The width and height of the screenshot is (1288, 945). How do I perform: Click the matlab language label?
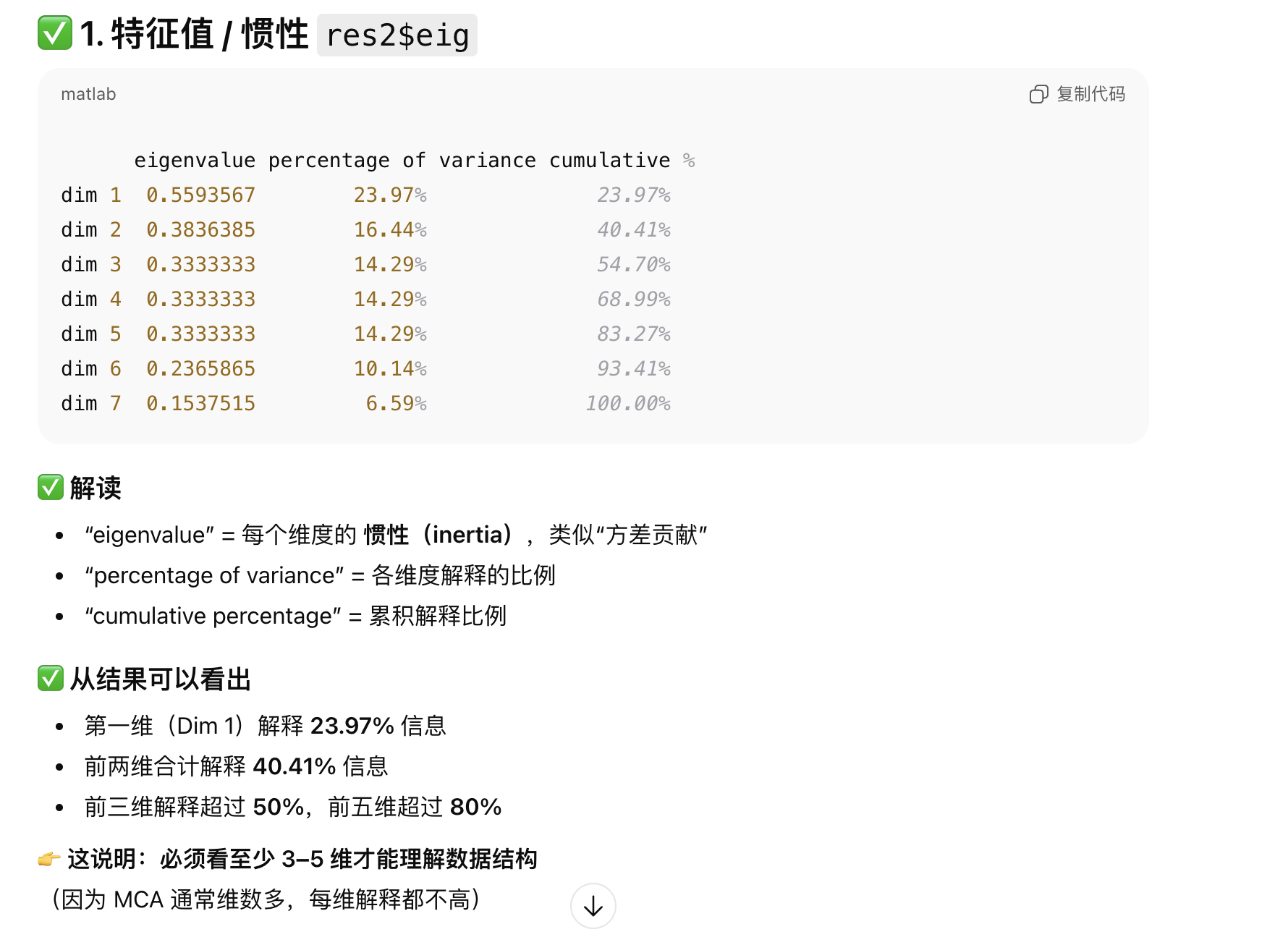tap(88, 94)
